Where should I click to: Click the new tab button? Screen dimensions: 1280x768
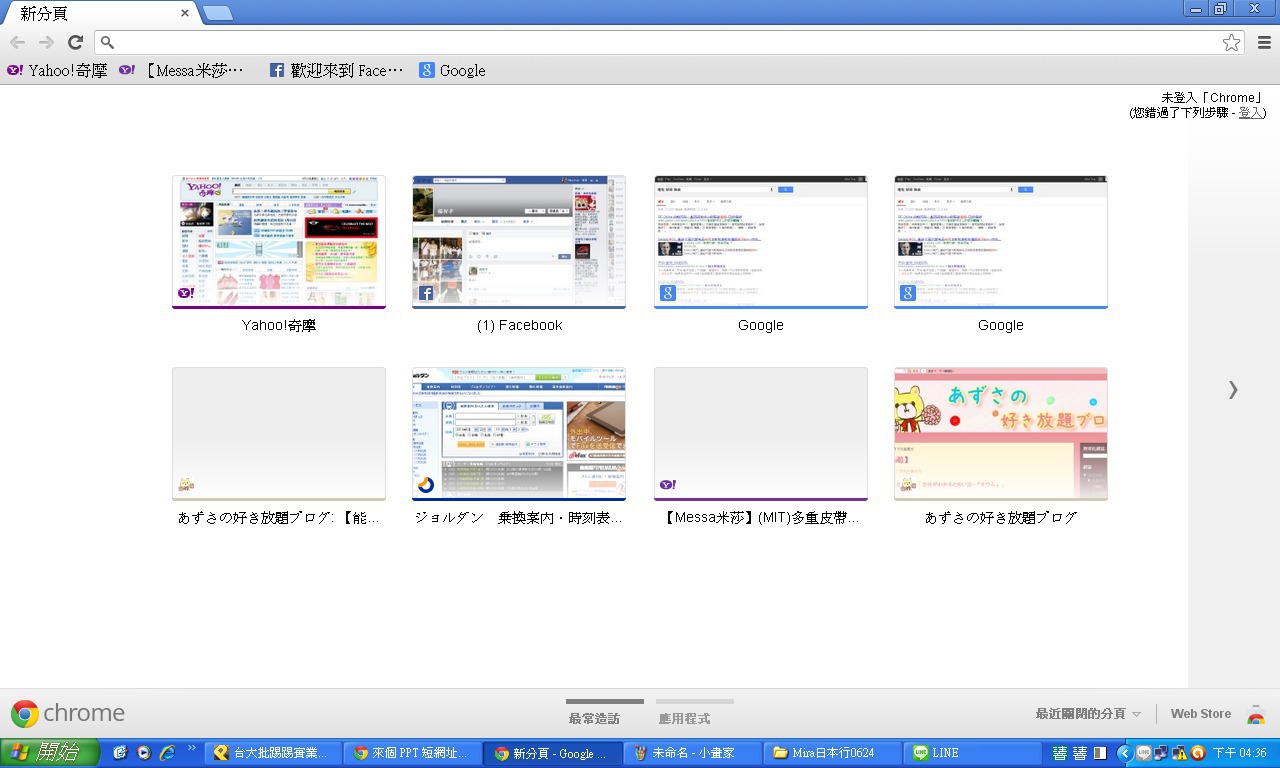coord(218,13)
